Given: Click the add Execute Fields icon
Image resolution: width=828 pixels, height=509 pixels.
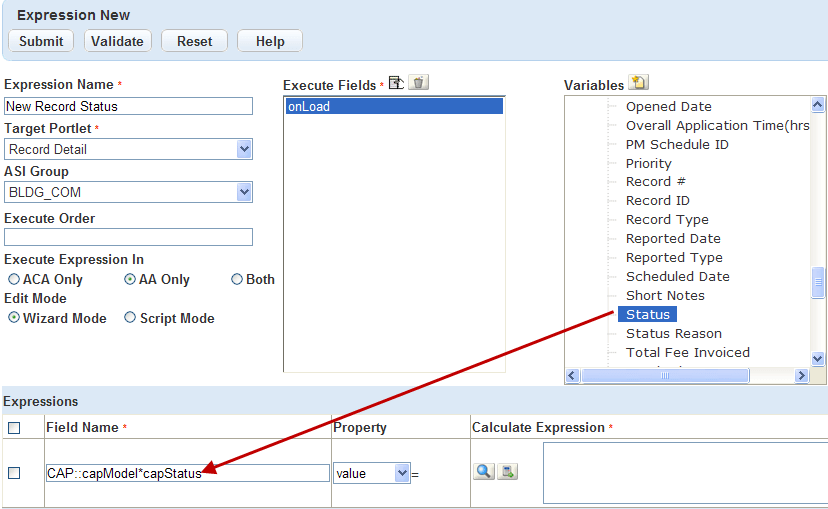Looking at the screenshot, I should point(396,83).
